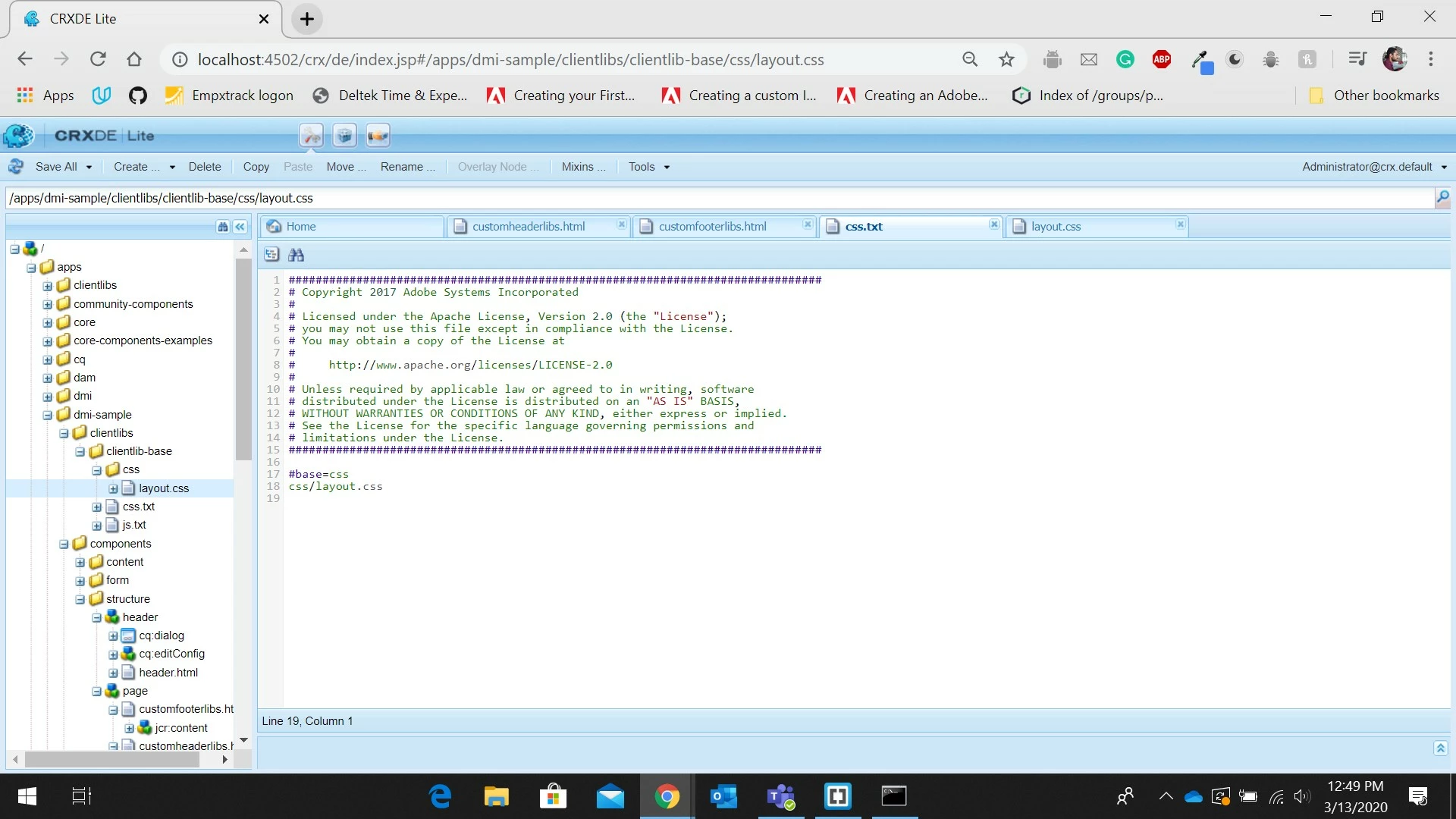Switch to the customheaderlibs.html tab
The width and height of the screenshot is (1456, 819).
529,227
